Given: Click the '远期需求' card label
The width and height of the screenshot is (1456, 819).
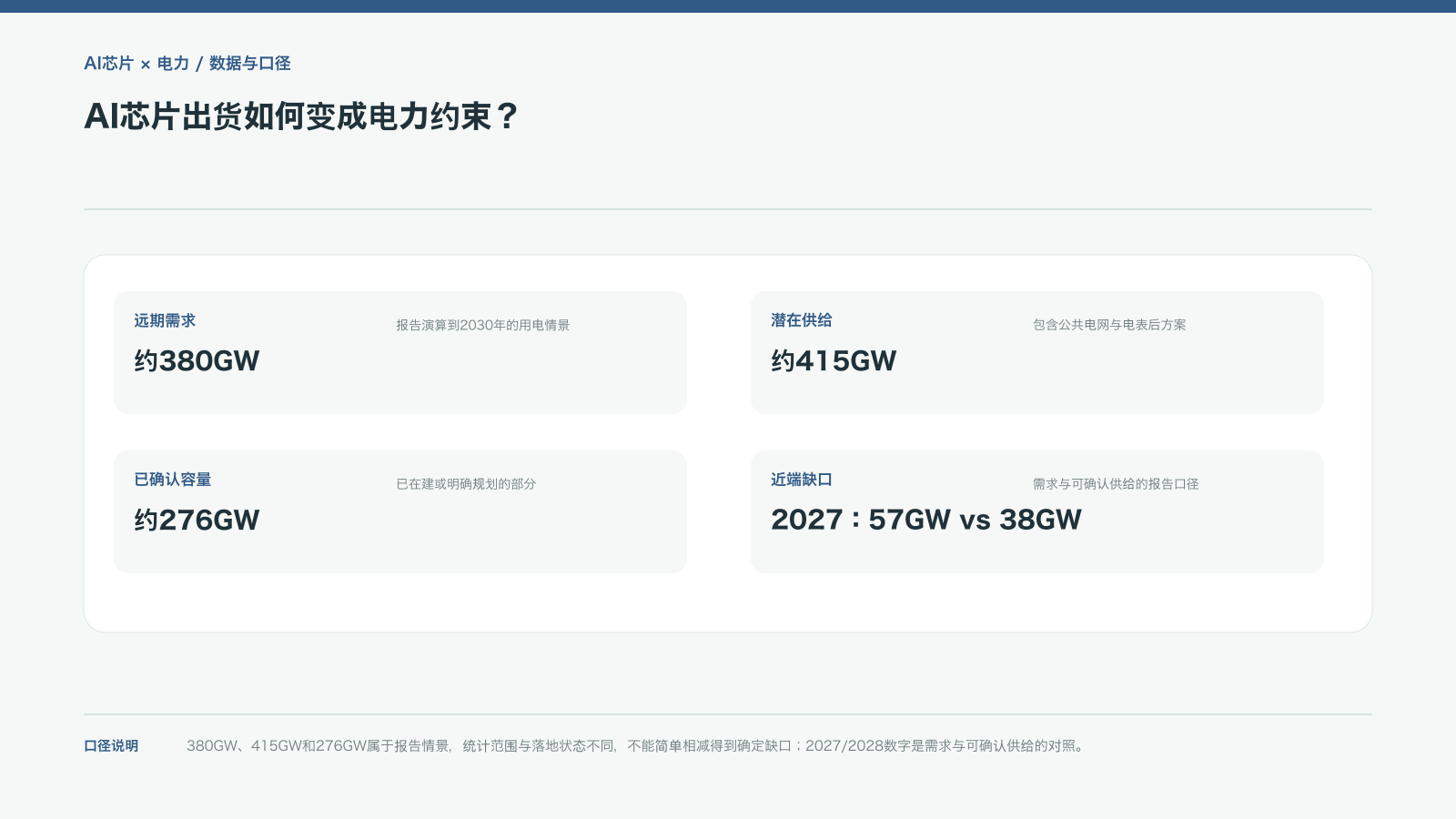Looking at the screenshot, I should click(x=165, y=320).
